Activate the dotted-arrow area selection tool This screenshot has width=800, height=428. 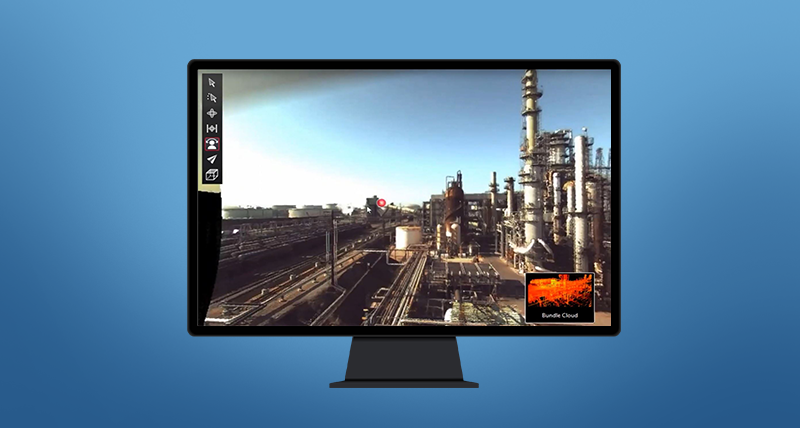[211, 98]
